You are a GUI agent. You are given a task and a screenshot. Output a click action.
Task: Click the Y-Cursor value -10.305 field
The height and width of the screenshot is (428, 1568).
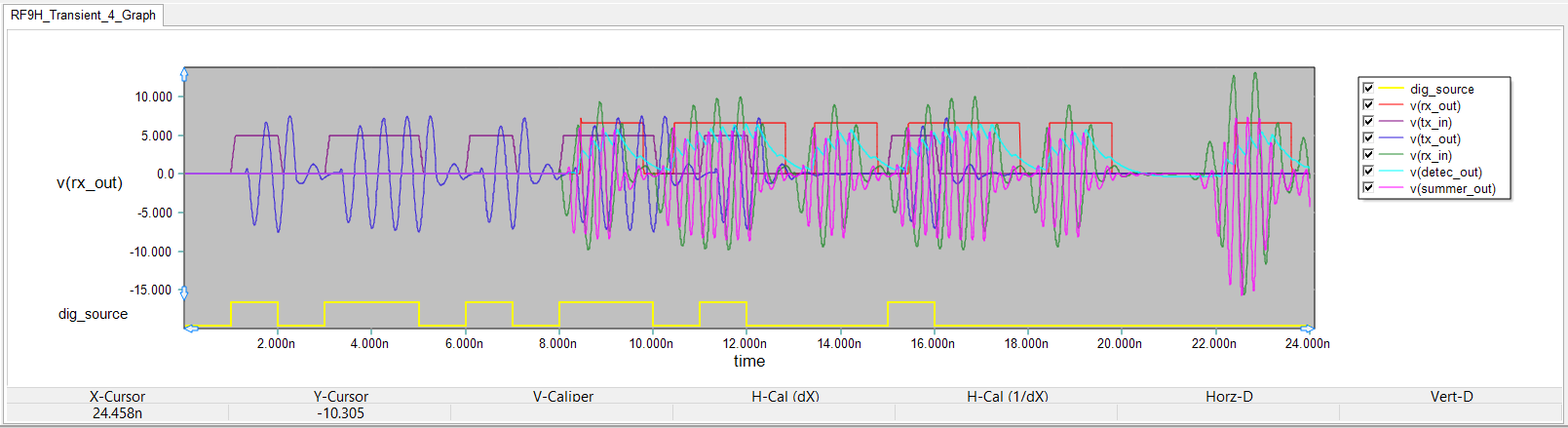[x=340, y=413]
